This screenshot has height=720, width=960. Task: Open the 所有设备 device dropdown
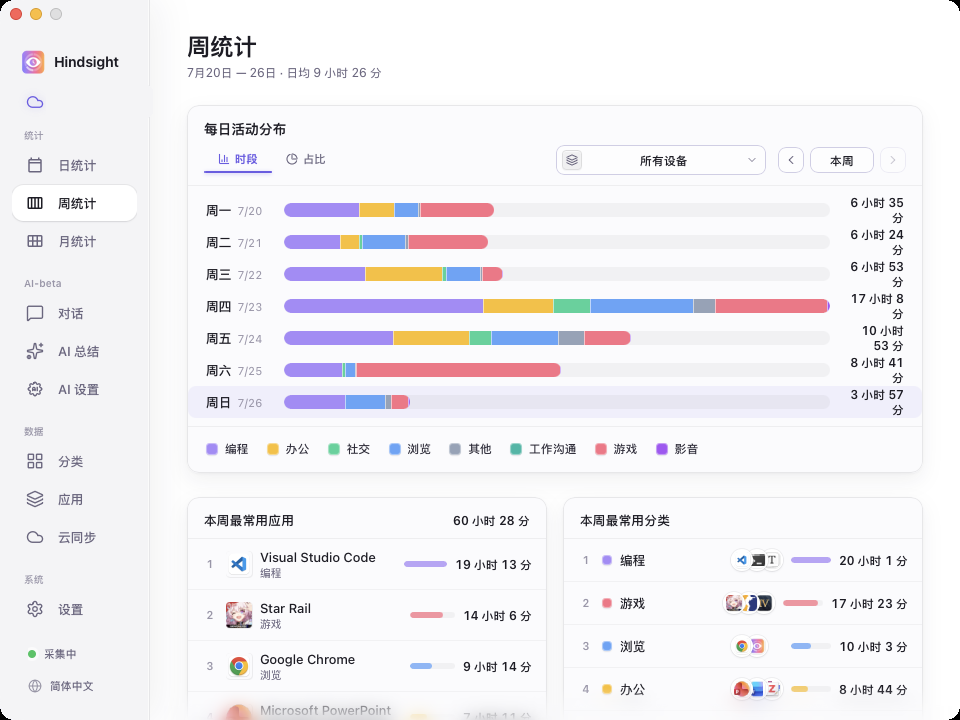point(661,160)
